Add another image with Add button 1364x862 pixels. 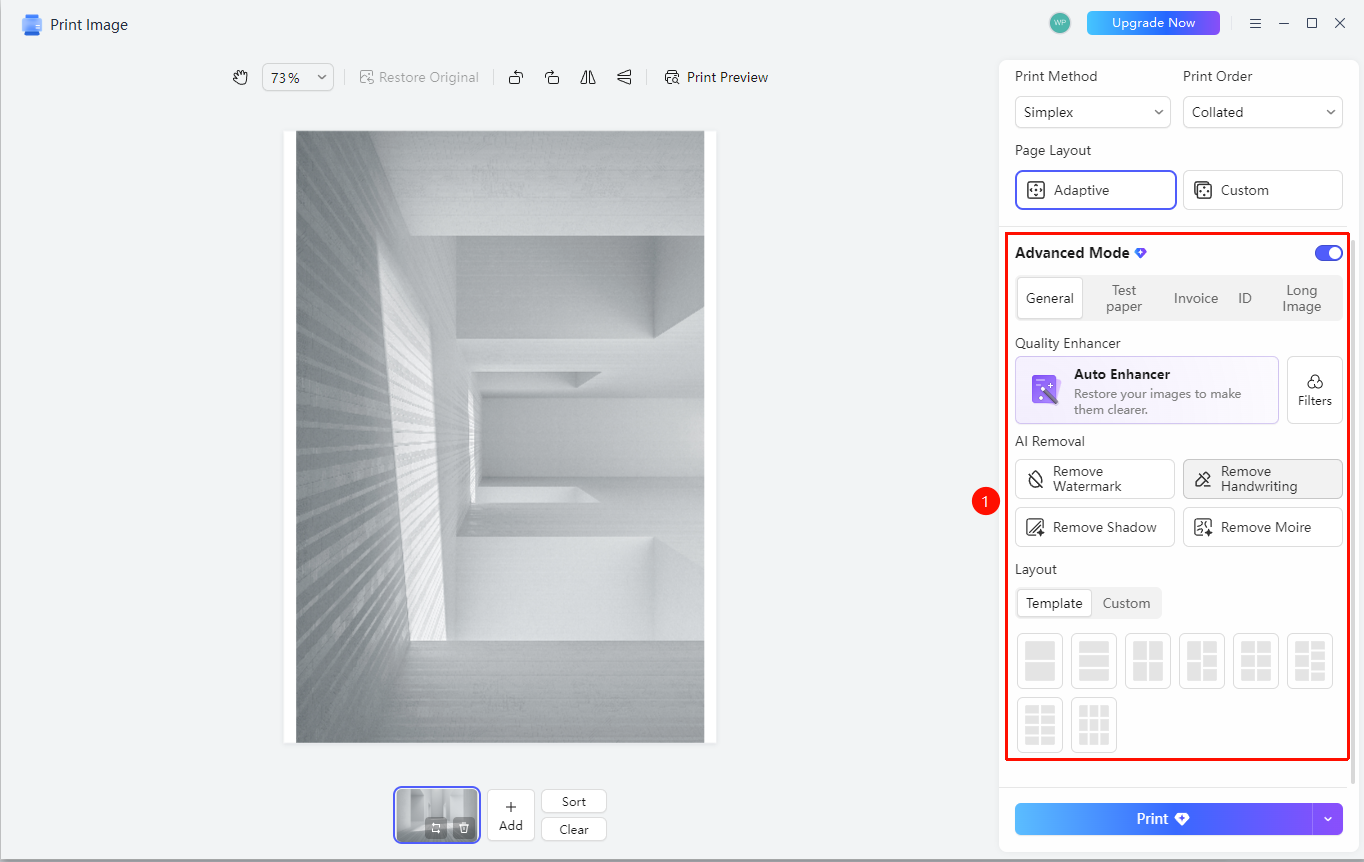tap(511, 815)
